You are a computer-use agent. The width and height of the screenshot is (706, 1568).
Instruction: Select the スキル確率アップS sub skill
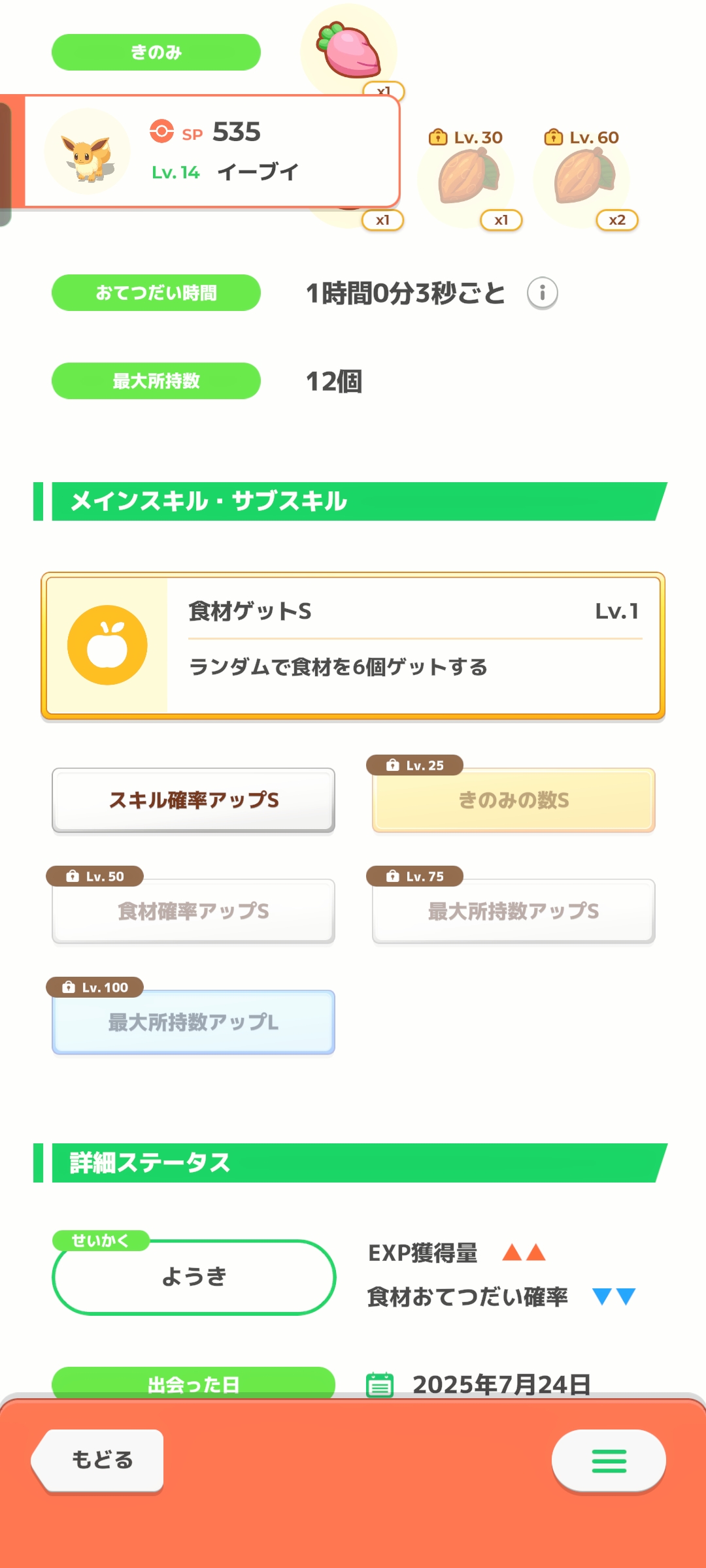tap(193, 800)
